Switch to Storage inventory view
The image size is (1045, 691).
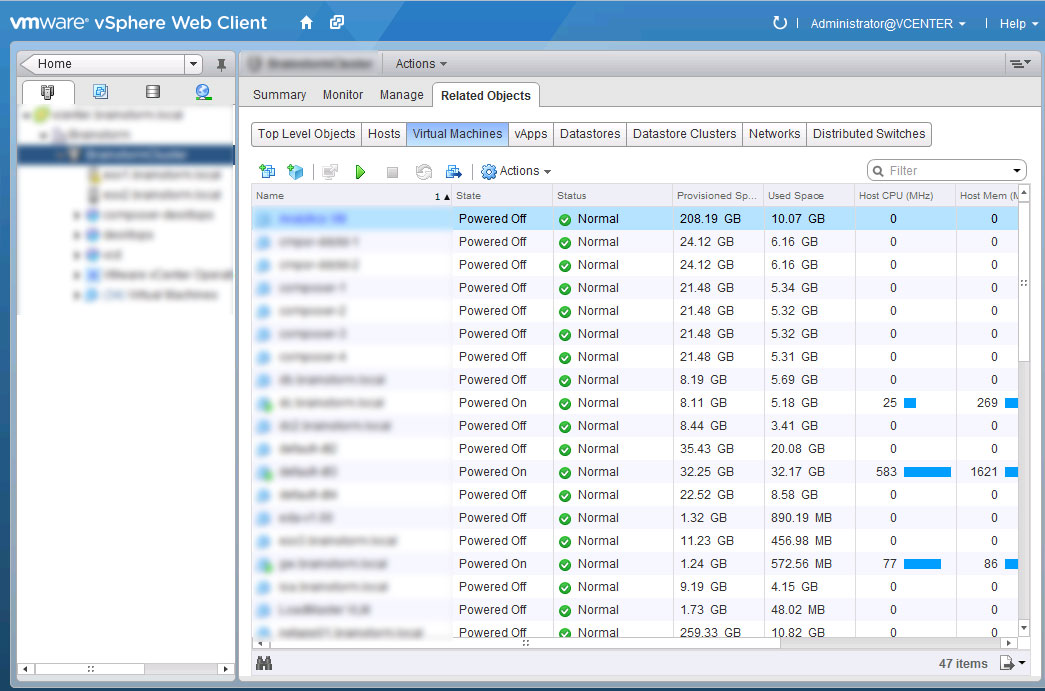(153, 91)
